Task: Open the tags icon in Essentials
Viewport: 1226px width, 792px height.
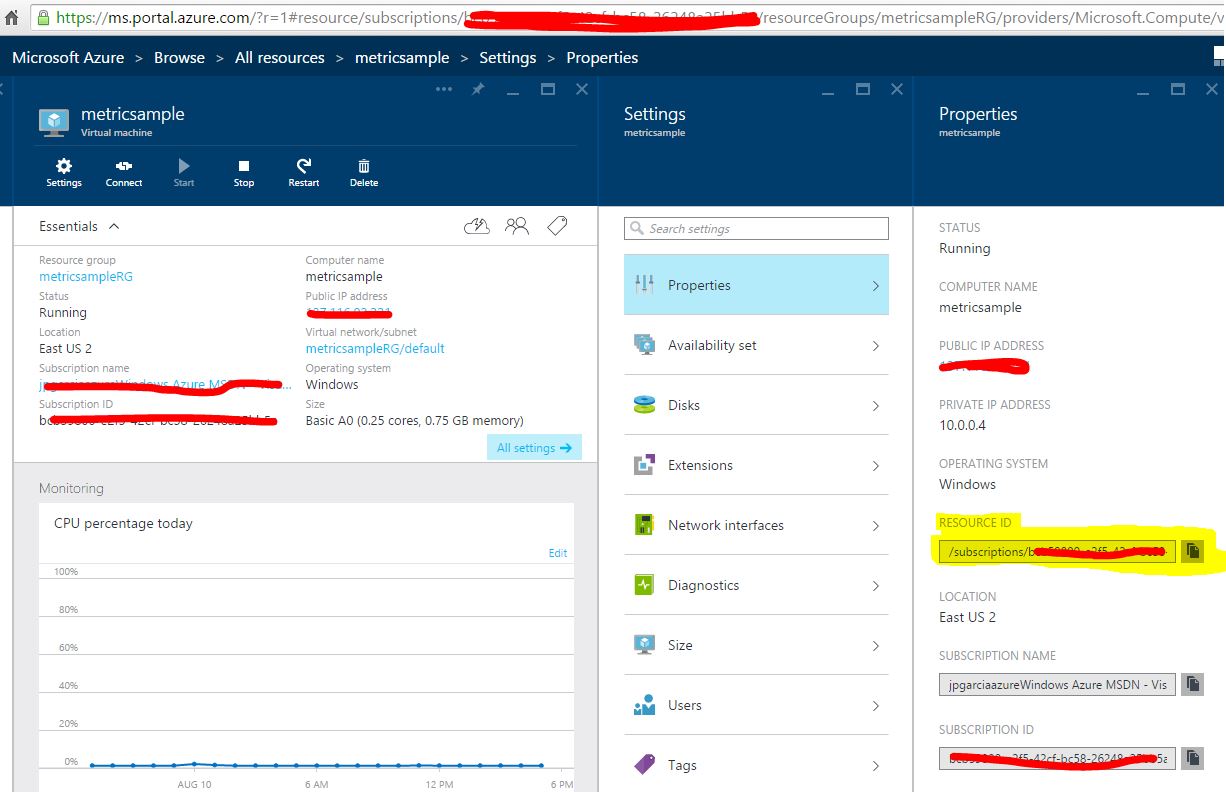Action: coord(557,226)
